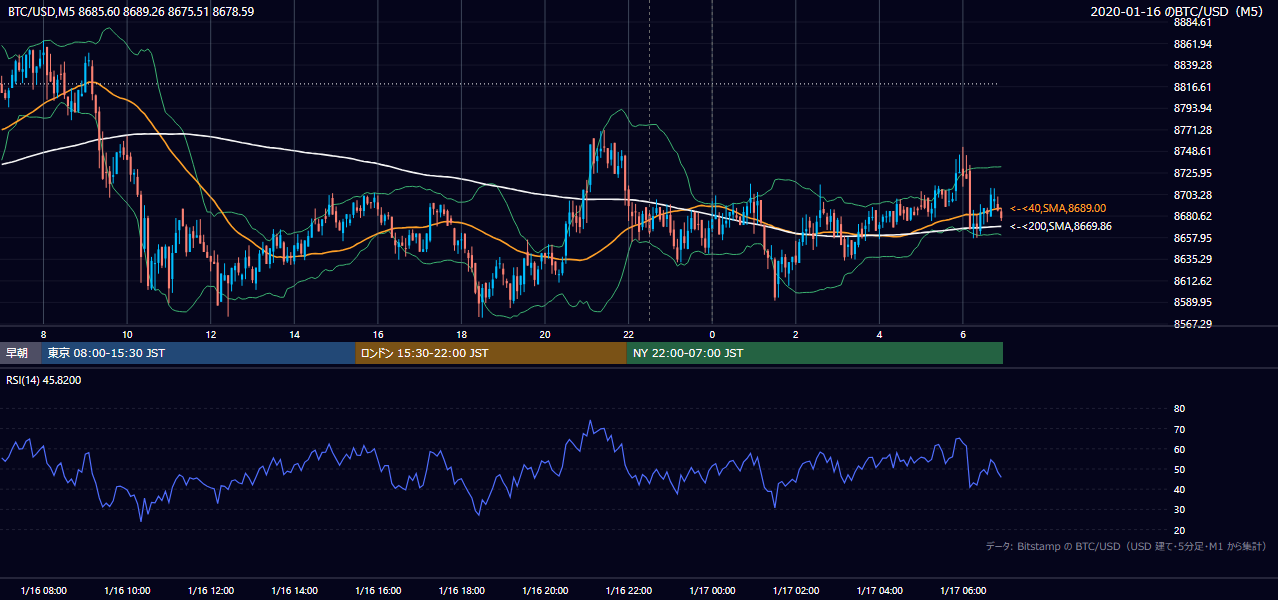
Task: Click RSI scale value 50
Action: 1179,469
